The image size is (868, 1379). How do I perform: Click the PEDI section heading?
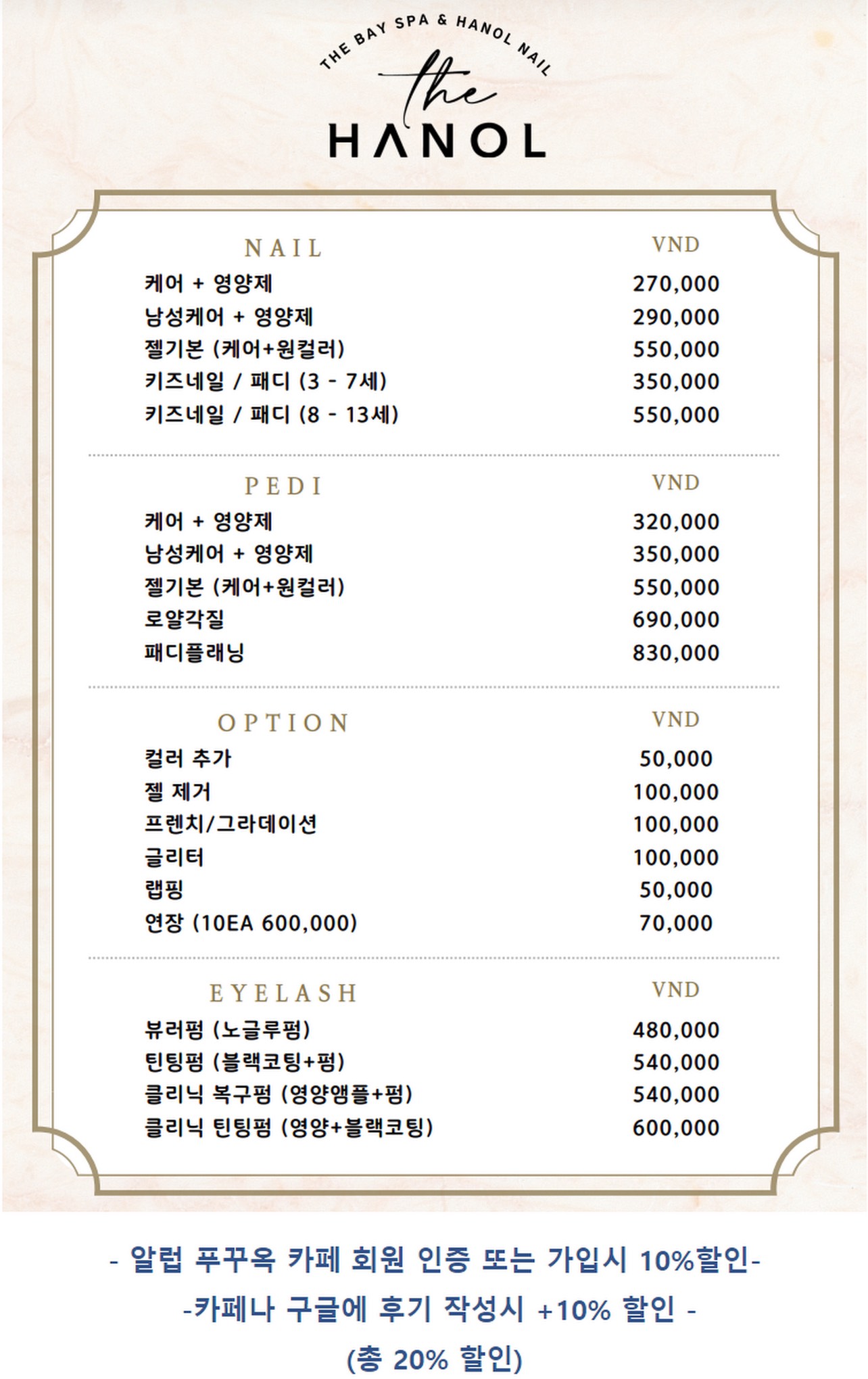(x=284, y=486)
